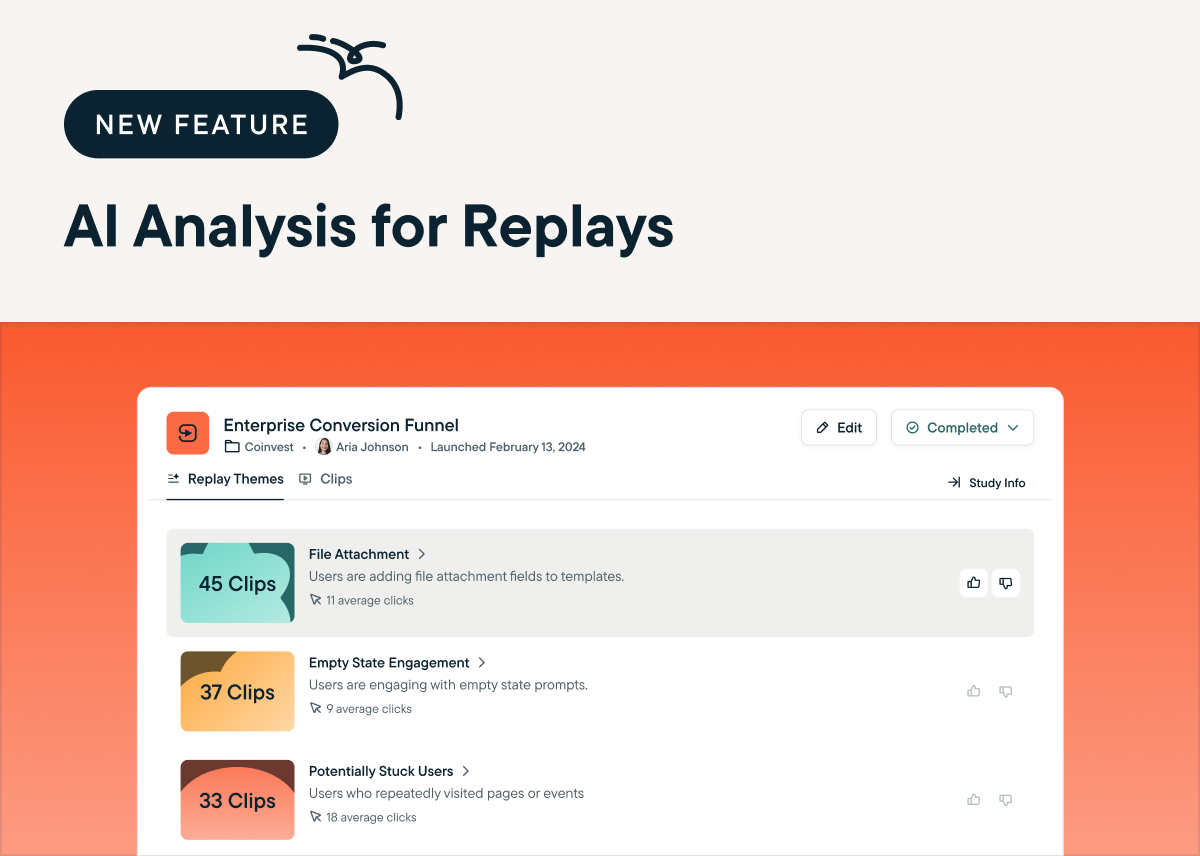Open the 45 Clips thumbnail
The width and height of the screenshot is (1200, 856).
237,583
